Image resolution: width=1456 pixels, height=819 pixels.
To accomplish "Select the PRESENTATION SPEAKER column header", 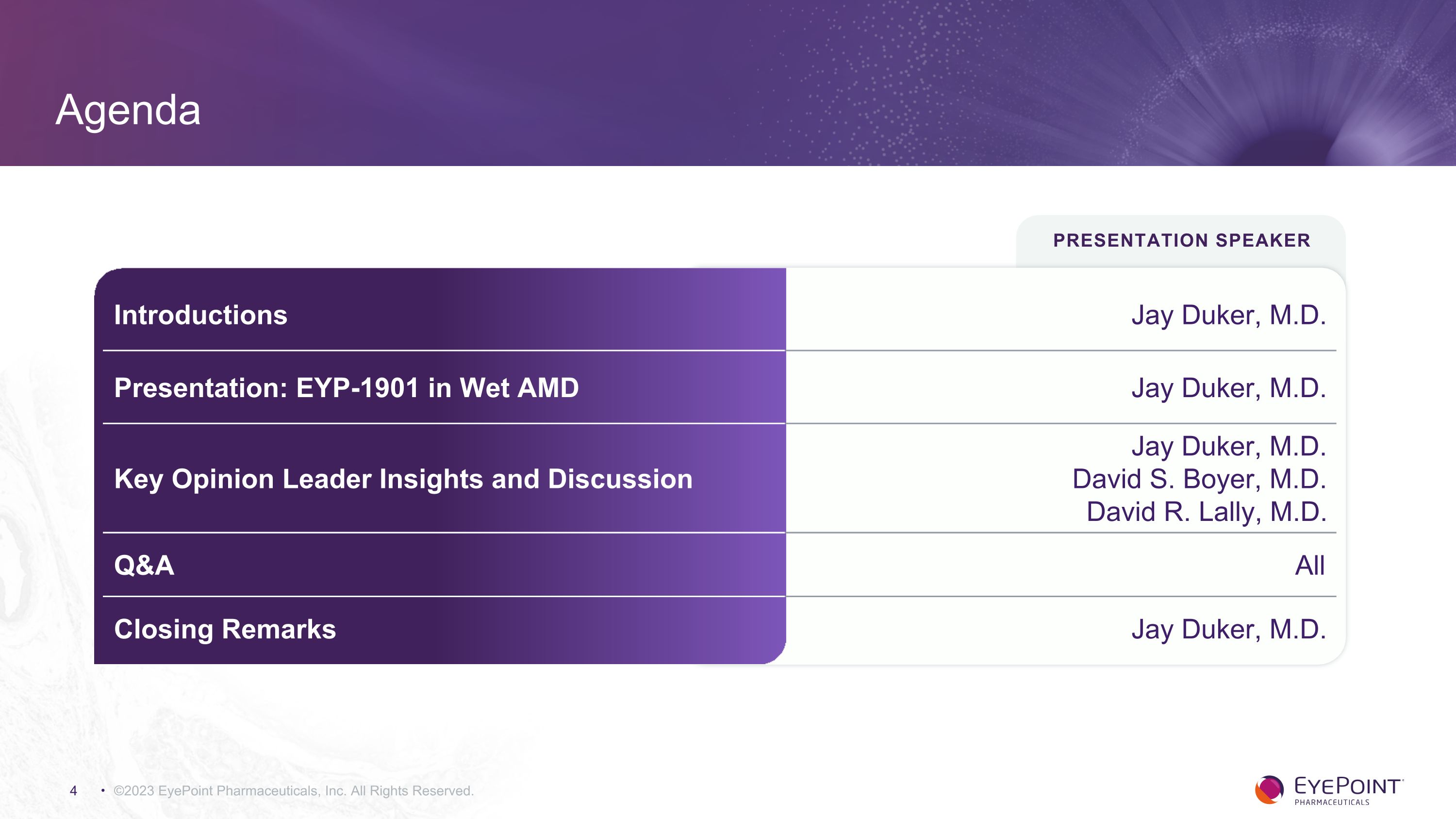I will pyautogui.click(x=1181, y=240).
